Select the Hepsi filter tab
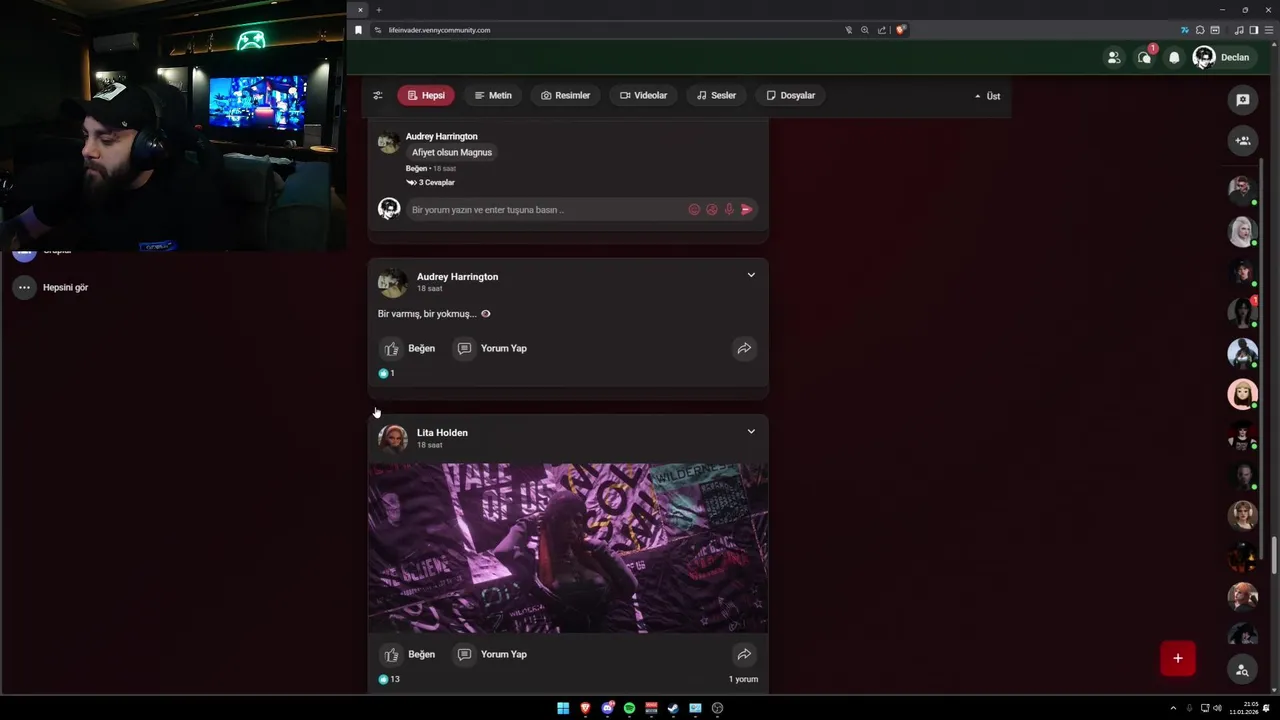The height and width of the screenshot is (720, 1280). (x=426, y=96)
